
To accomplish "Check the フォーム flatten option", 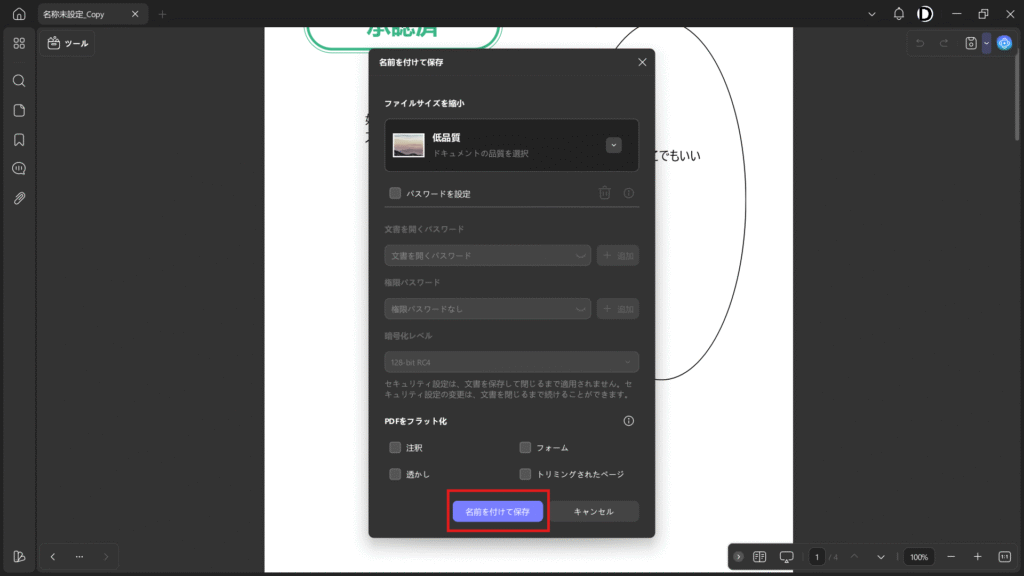I will [x=525, y=448].
